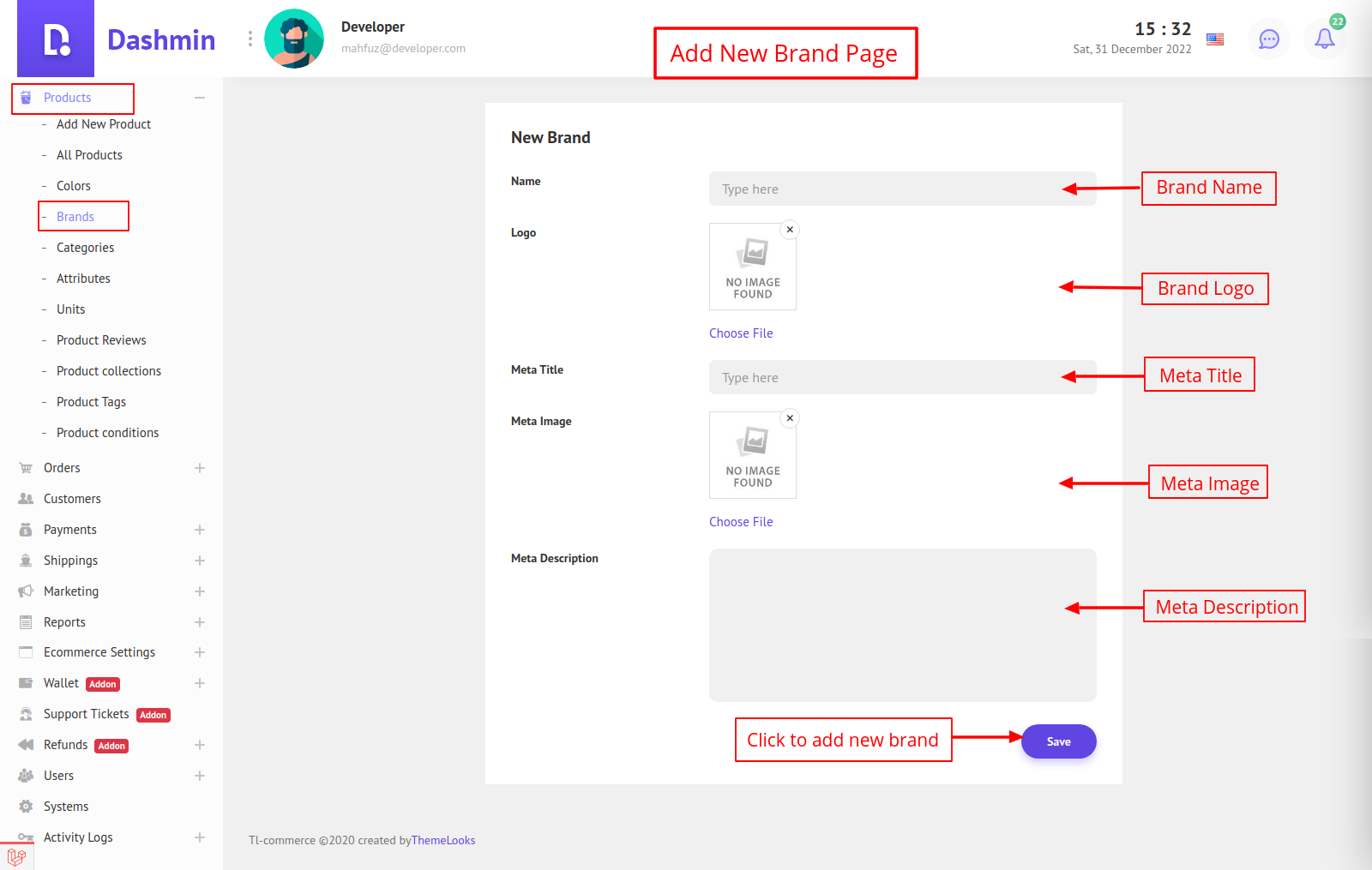This screenshot has width=1372, height=870.
Task: Click the Save button
Action: coord(1058,741)
